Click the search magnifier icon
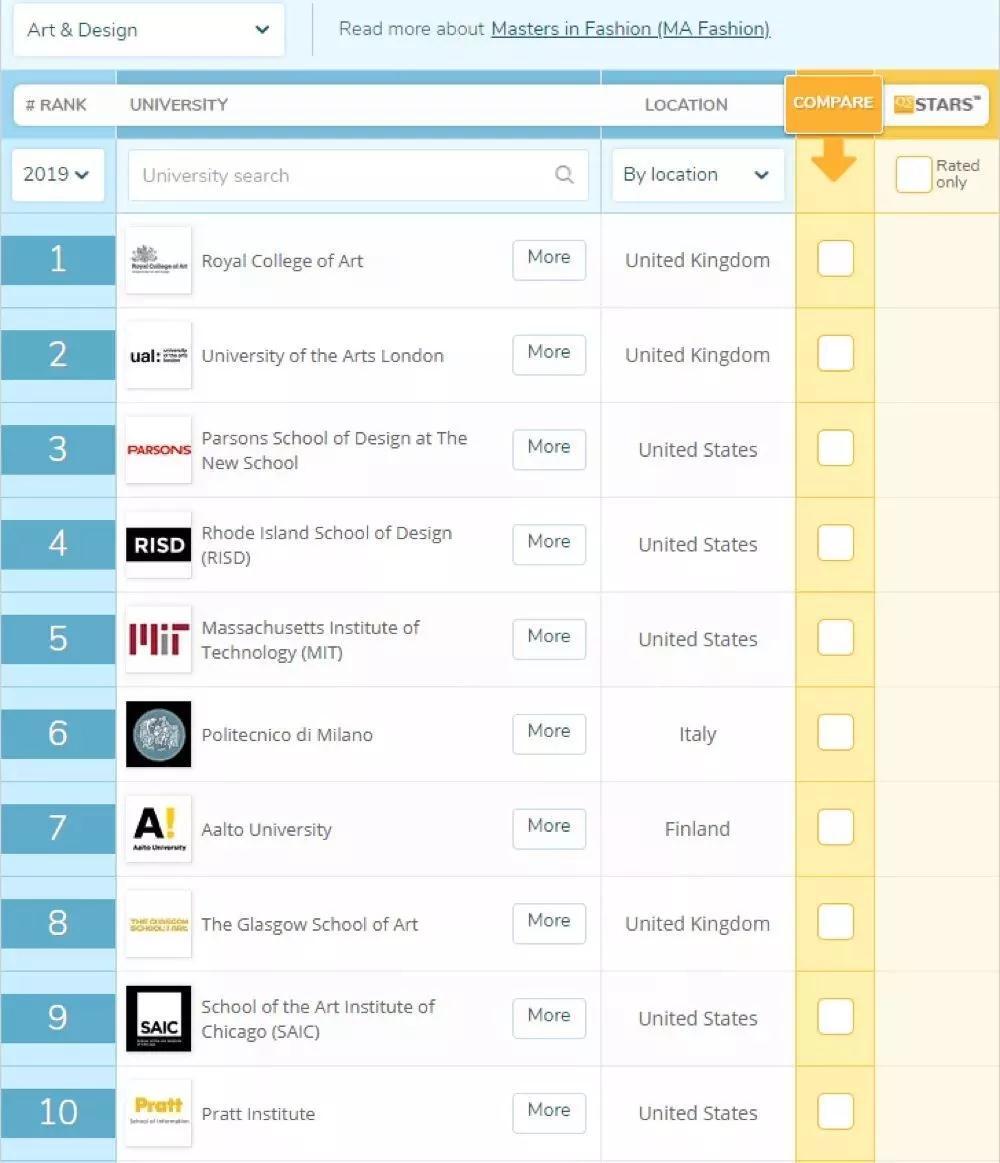 coord(564,175)
